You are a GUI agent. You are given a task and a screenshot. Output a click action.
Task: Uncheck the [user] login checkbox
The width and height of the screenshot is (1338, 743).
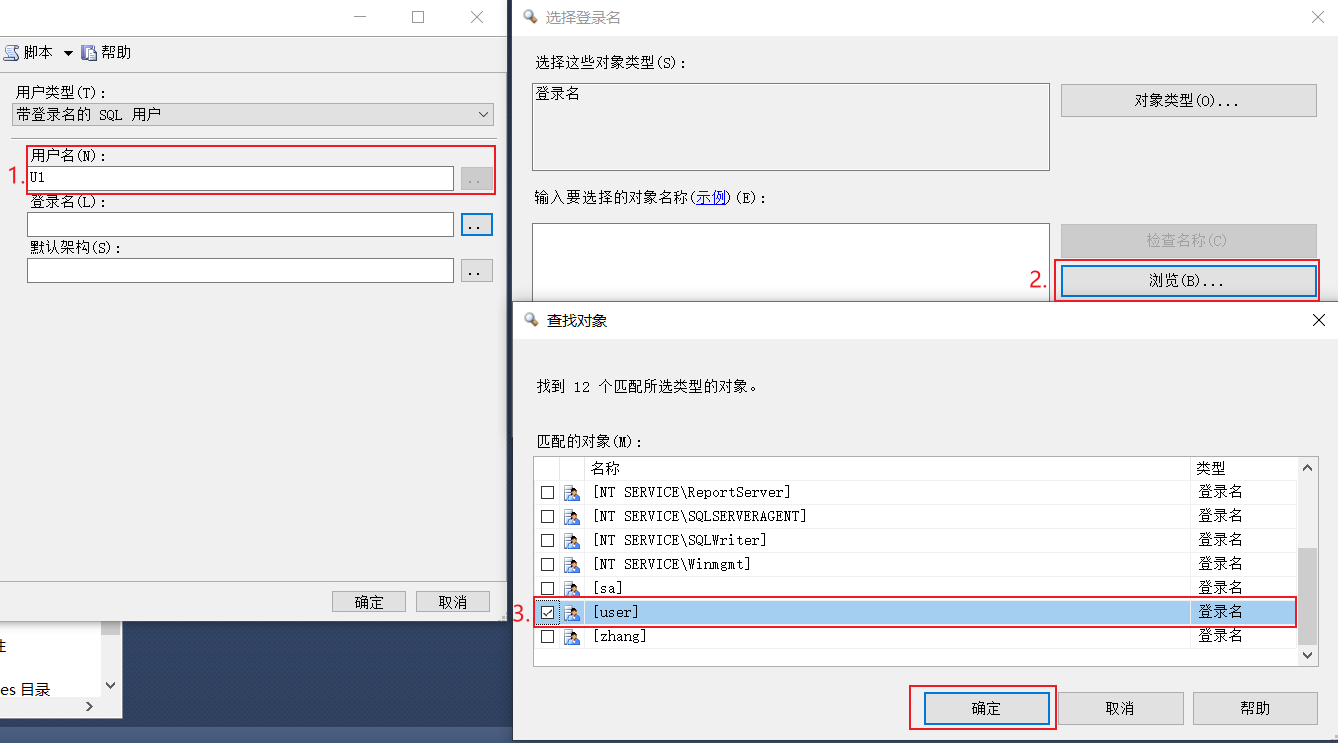point(547,613)
